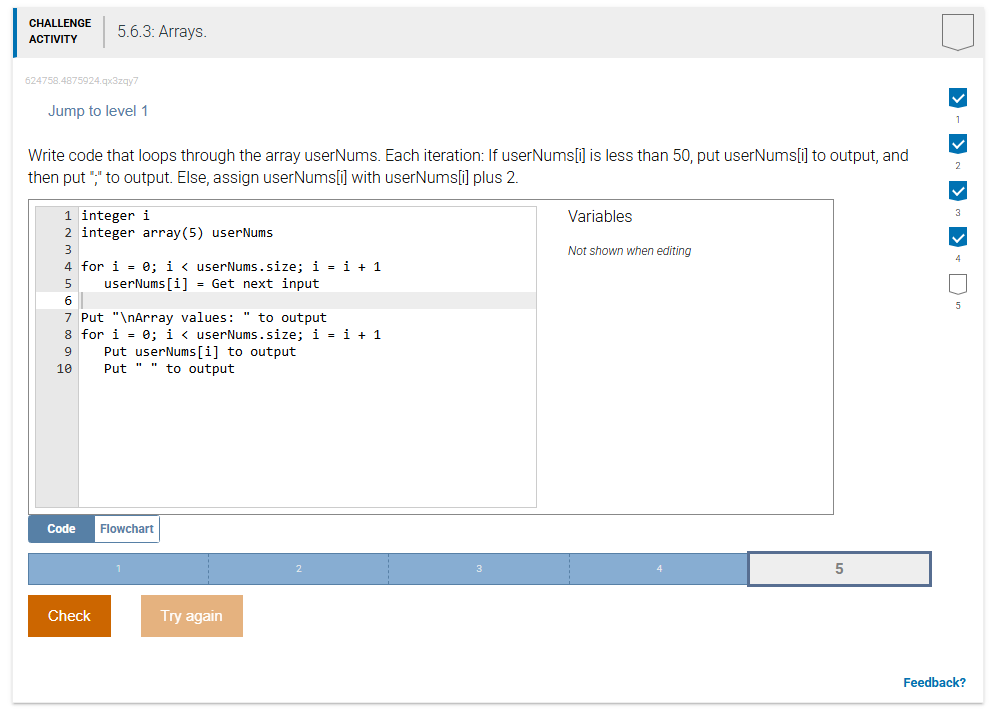Toggle the level 4 checkmark

point(958,237)
